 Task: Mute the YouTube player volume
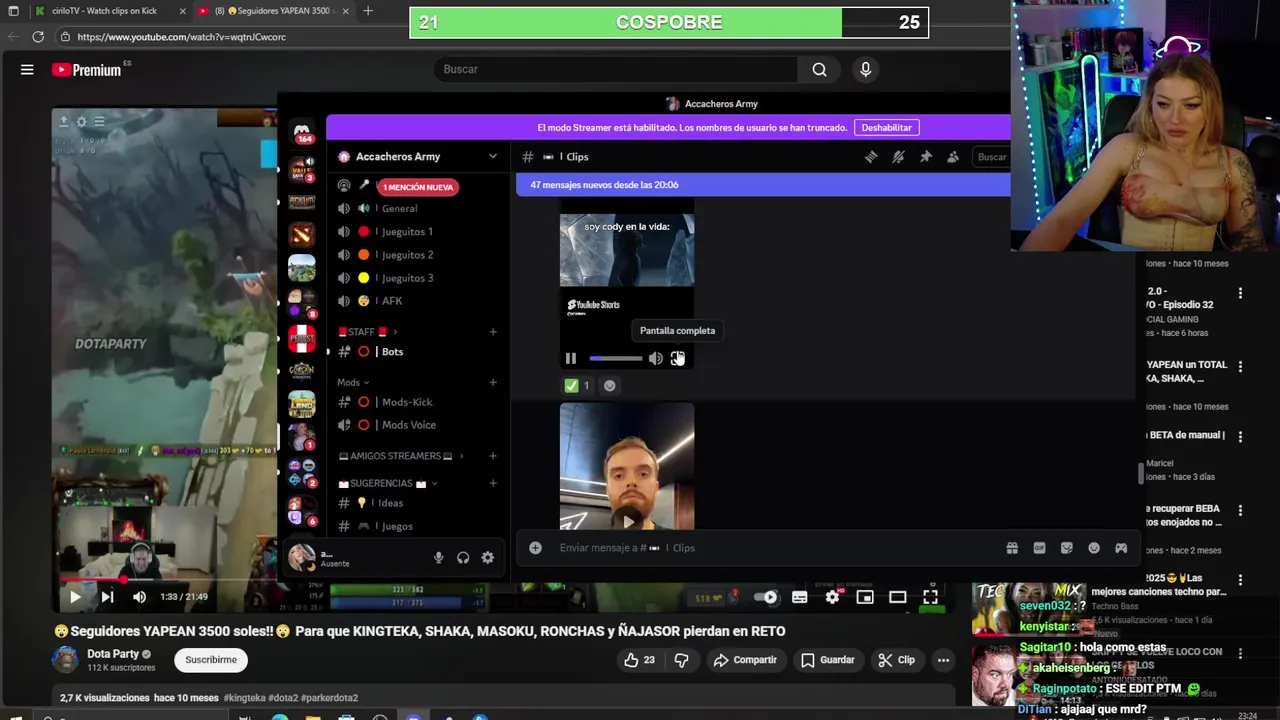tap(140, 597)
